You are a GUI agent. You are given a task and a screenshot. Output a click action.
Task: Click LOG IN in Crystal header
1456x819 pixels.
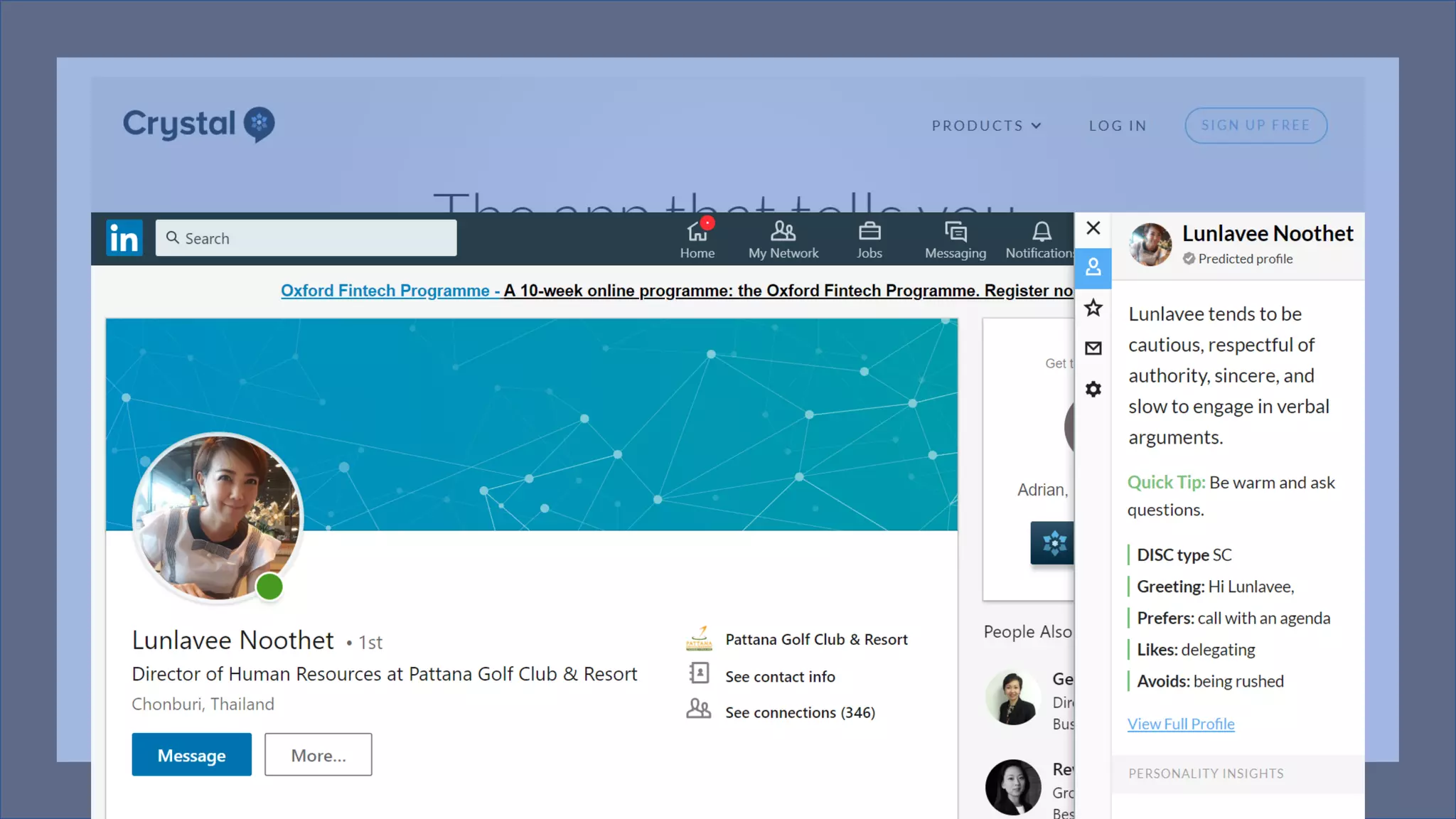[x=1118, y=126]
